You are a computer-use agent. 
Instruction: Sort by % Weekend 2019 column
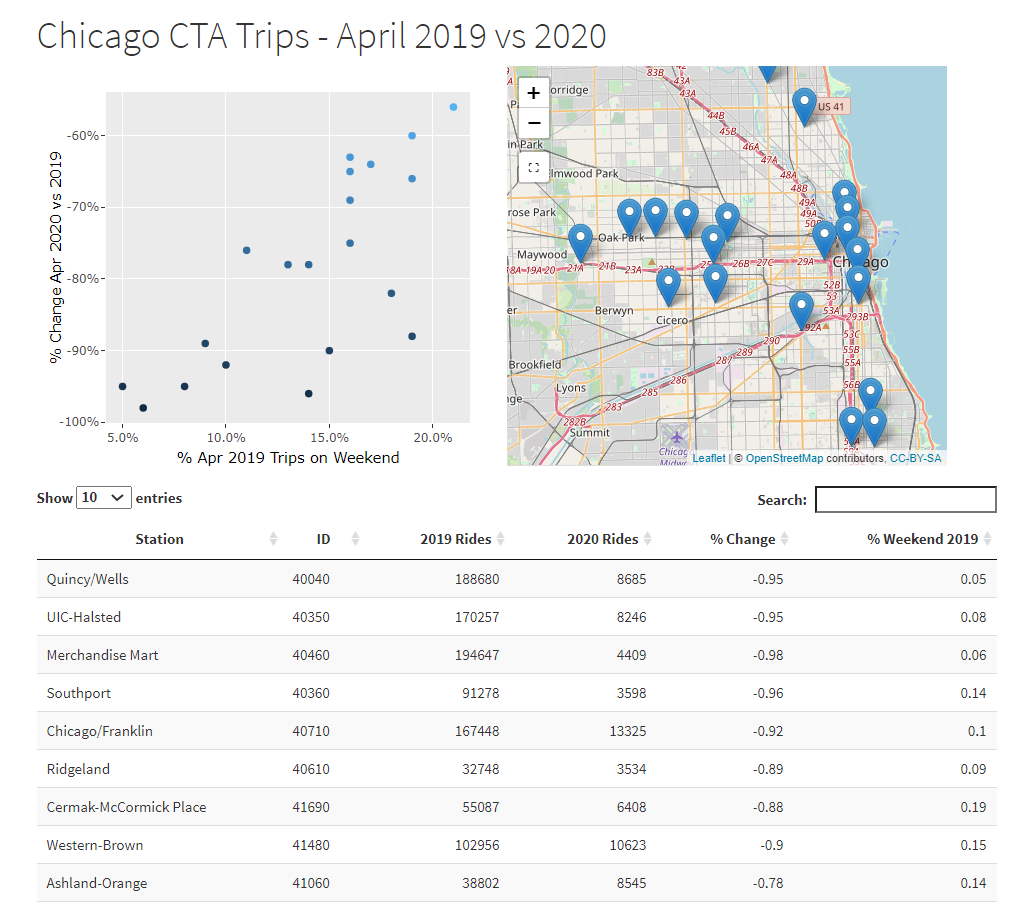click(922, 539)
